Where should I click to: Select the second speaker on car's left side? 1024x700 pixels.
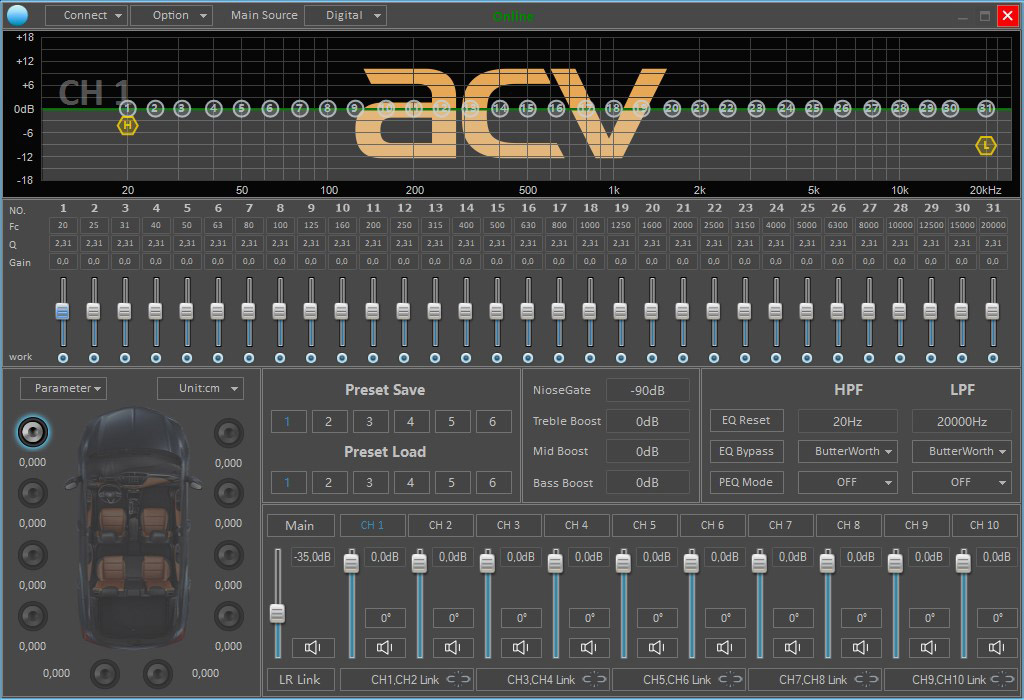(x=33, y=493)
